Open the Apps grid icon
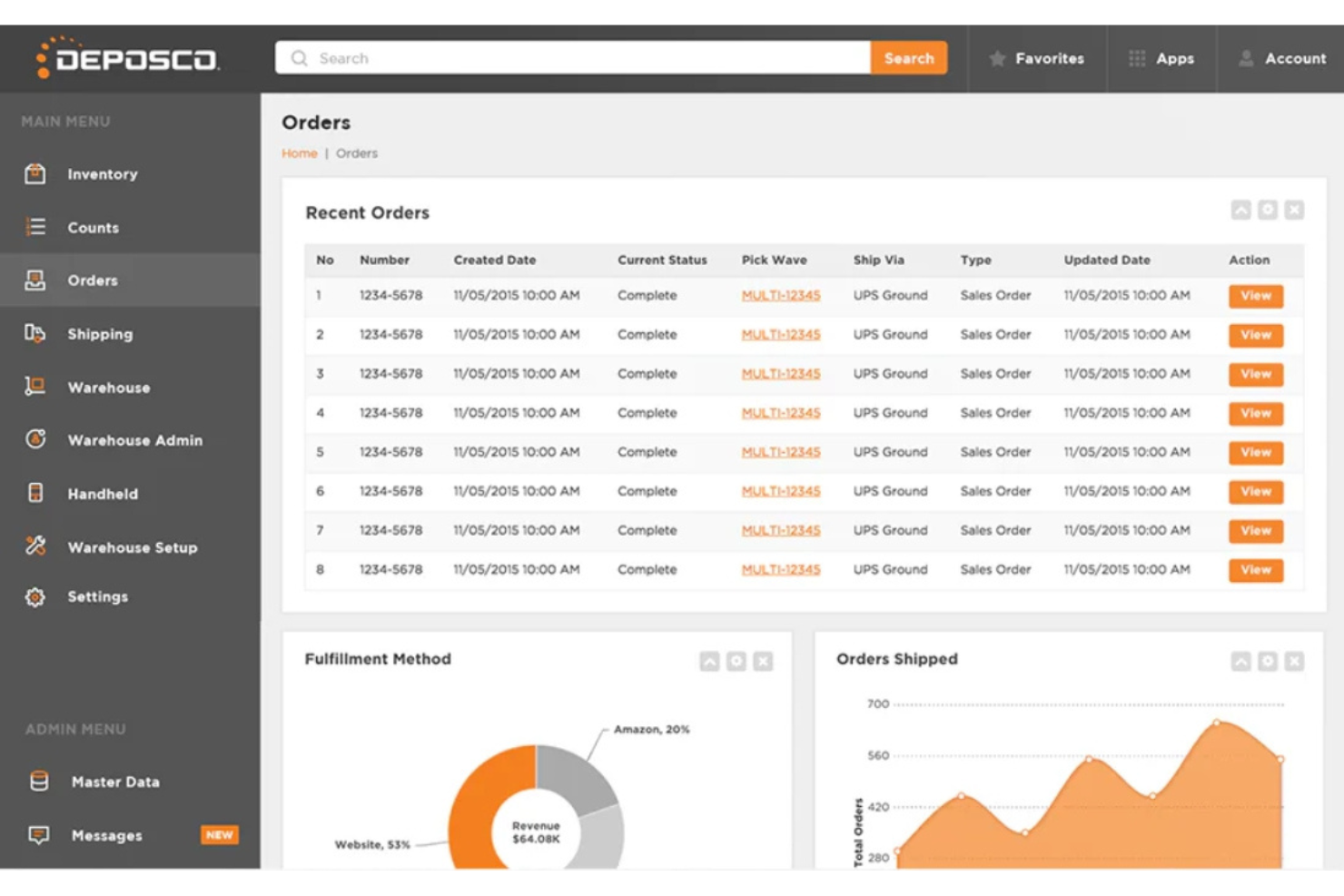The height and width of the screenshot is (896, 1344). coord(1137,58)
